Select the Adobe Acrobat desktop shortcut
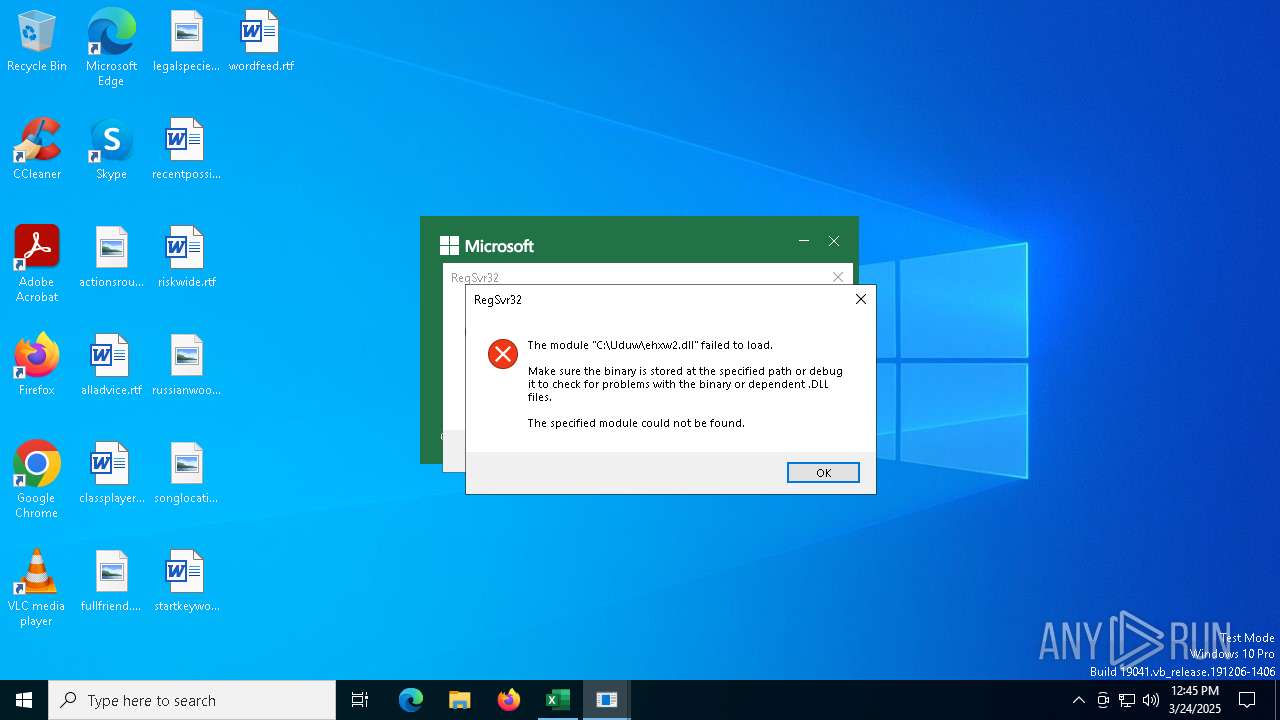The image size is (1280, 720). click(x=37, y=264)
